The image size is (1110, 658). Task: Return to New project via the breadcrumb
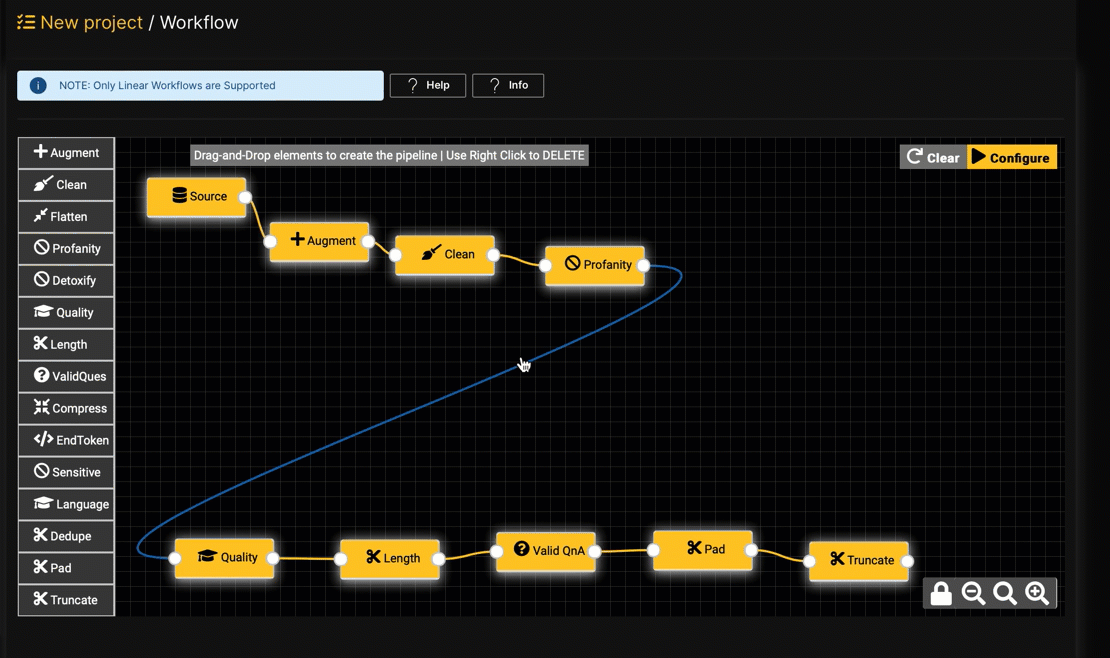point(91,22)
